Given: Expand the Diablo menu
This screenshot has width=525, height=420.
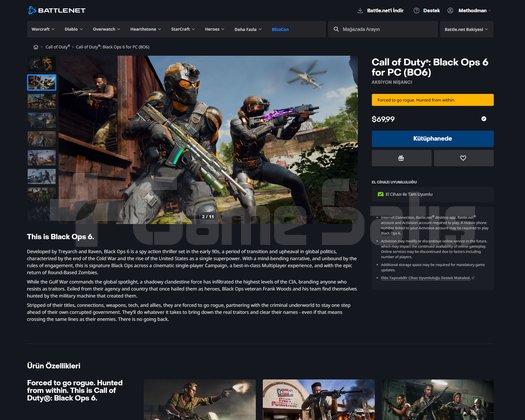Looking at the screenshot, I should 73,29.
